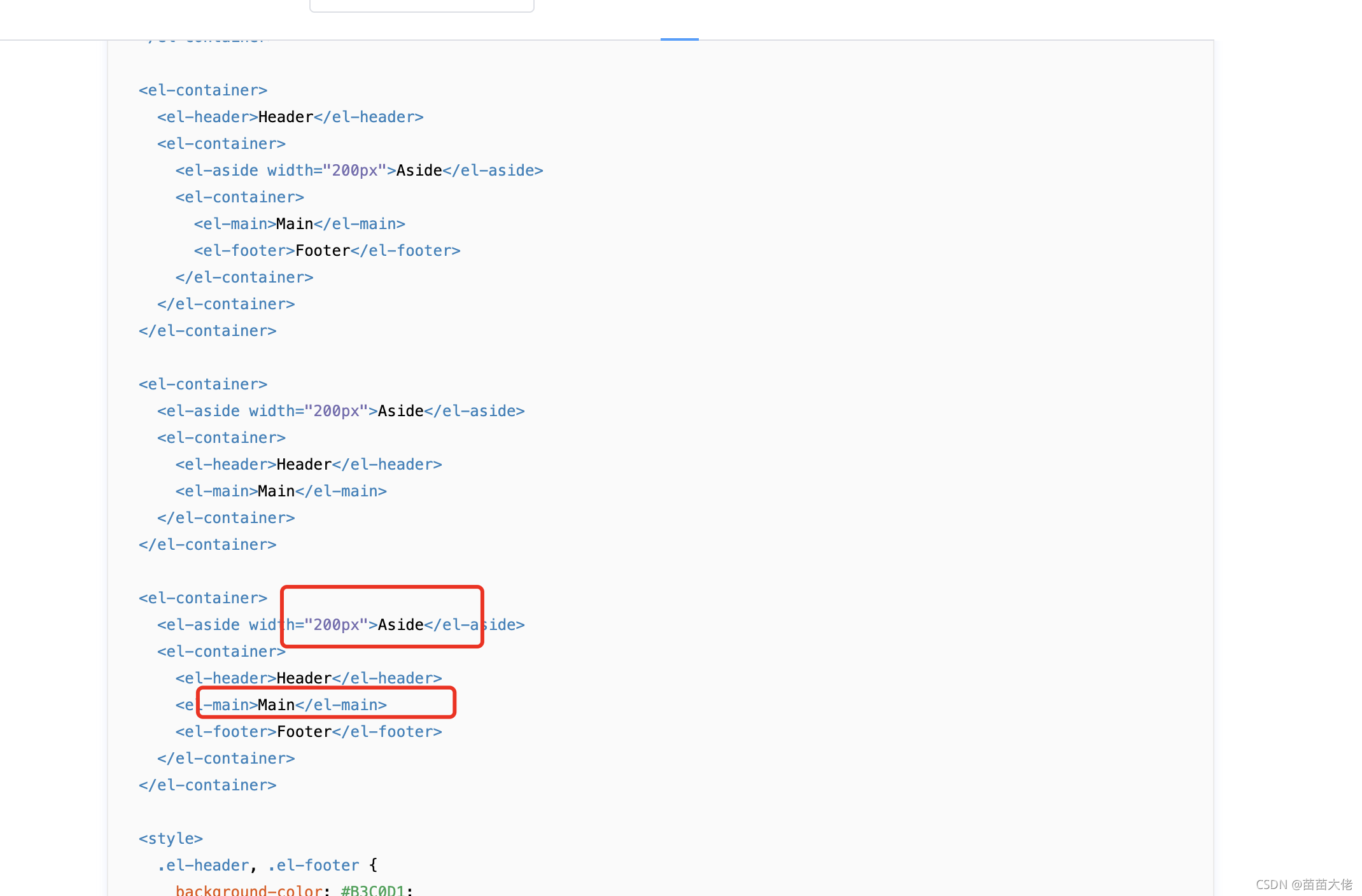The image size is (1362, 896).
Task: Click the el-aside line in the block starting with el-header
Action: click(x=360, y=171)
